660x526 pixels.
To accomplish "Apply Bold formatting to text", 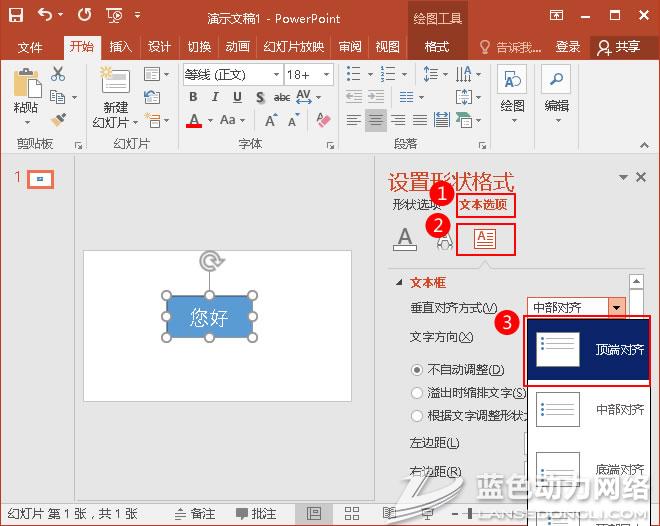I will pyautogui.click(x=193, y=97).
